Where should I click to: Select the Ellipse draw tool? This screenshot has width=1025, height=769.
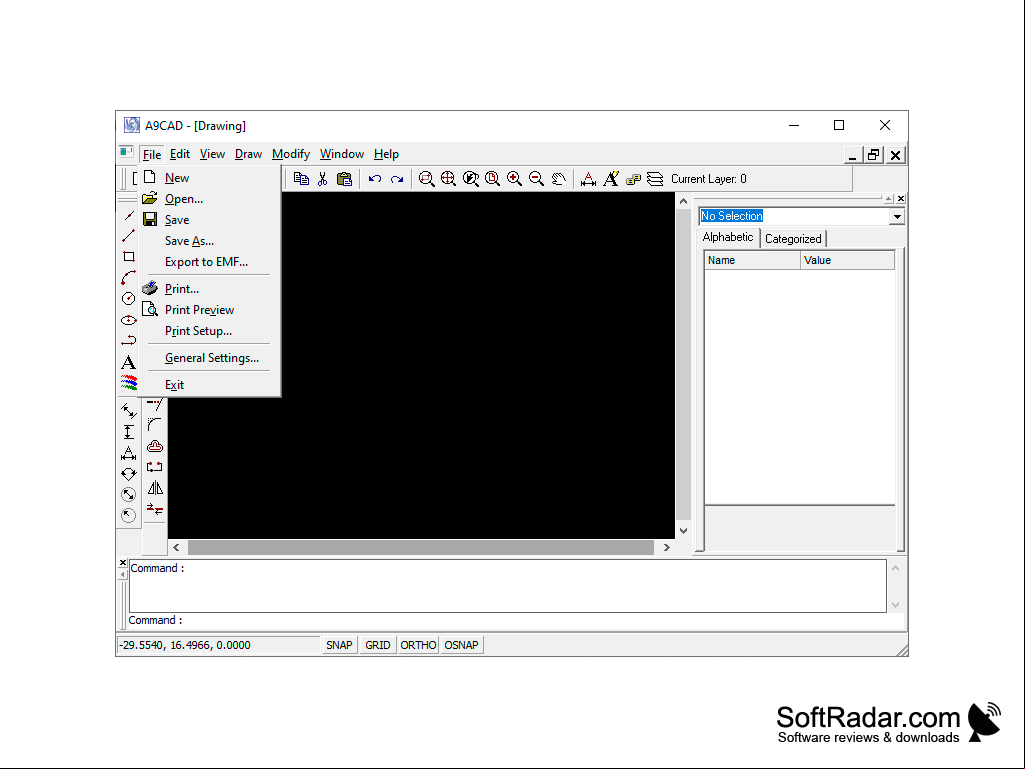(129, 320)
